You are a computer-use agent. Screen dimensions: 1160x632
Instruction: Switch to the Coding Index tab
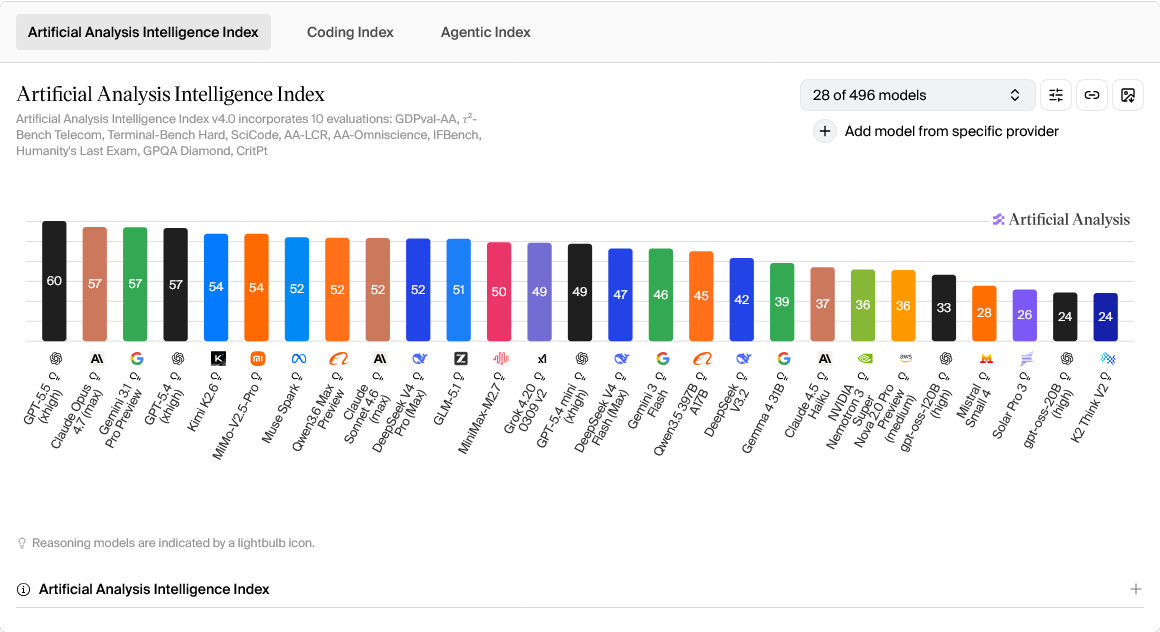click(x=350, y=33)
